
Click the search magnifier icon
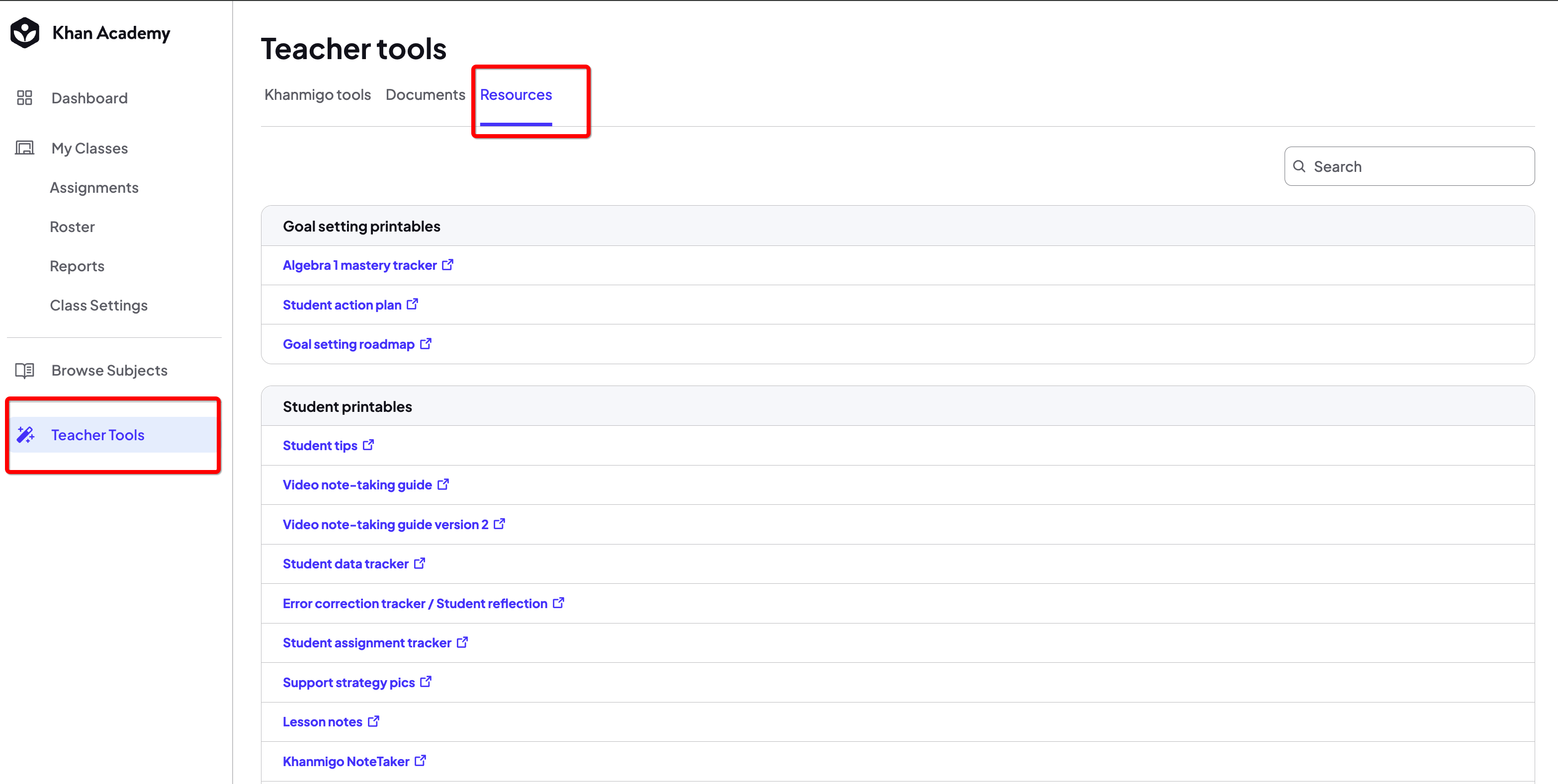pos(1298,166)
